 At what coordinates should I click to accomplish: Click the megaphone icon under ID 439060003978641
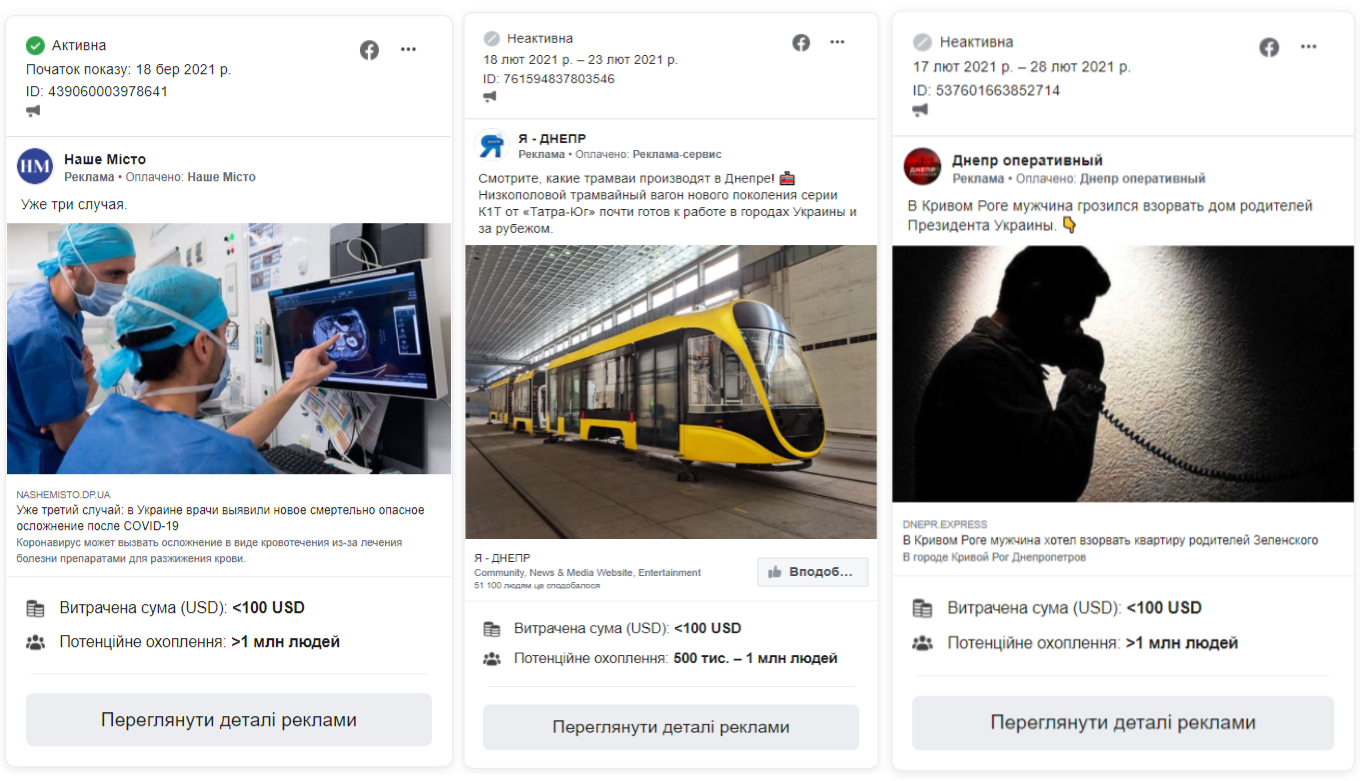(33, 111)
